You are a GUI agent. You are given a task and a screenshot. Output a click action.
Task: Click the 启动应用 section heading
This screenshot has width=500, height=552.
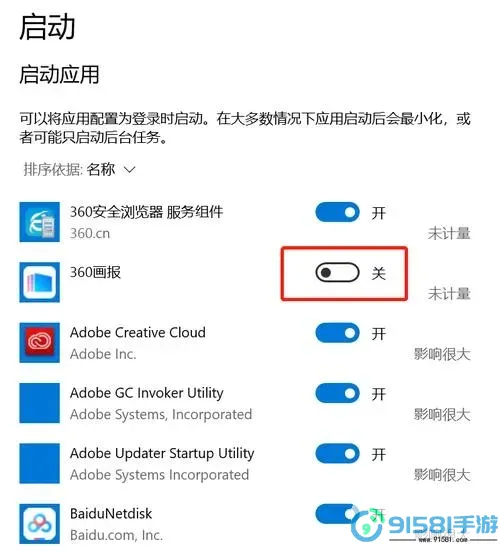point(59,75)
